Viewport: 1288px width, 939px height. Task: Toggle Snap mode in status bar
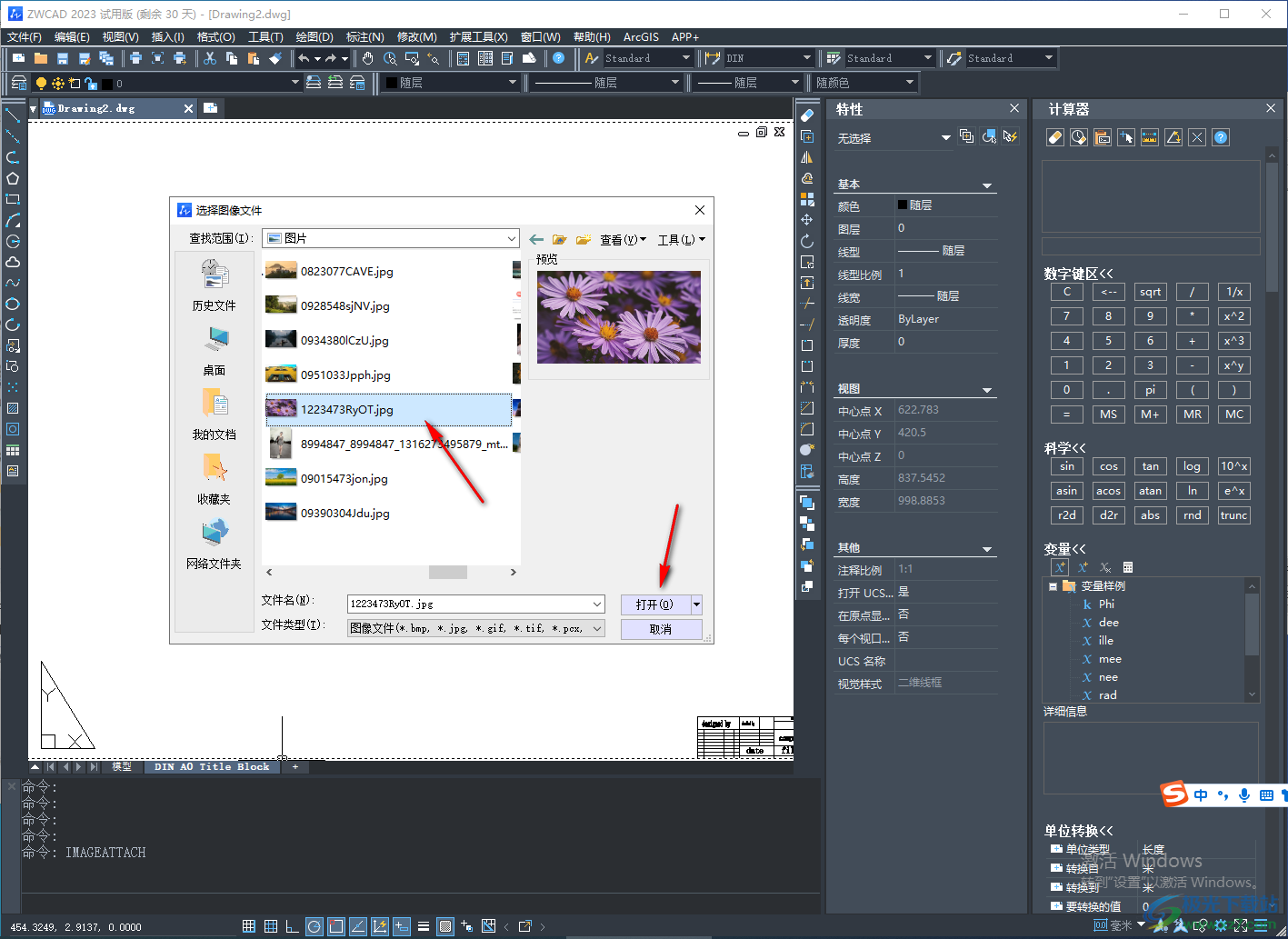(248, 926)
